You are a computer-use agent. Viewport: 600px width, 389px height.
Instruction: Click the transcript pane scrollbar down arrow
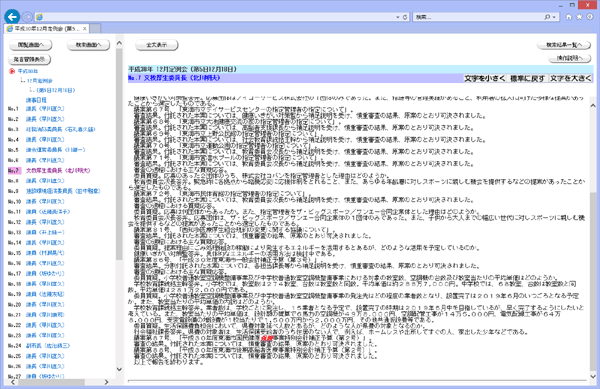click(x=593, y=376)
